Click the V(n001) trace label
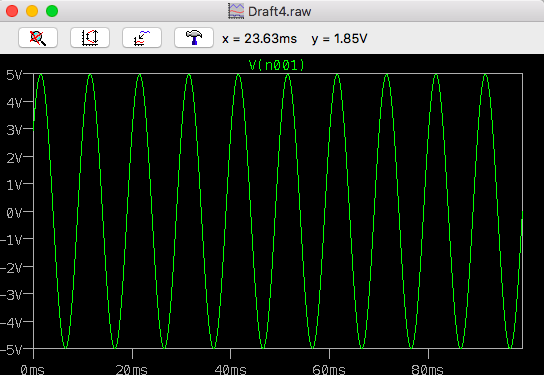 (x=277, y=65)
